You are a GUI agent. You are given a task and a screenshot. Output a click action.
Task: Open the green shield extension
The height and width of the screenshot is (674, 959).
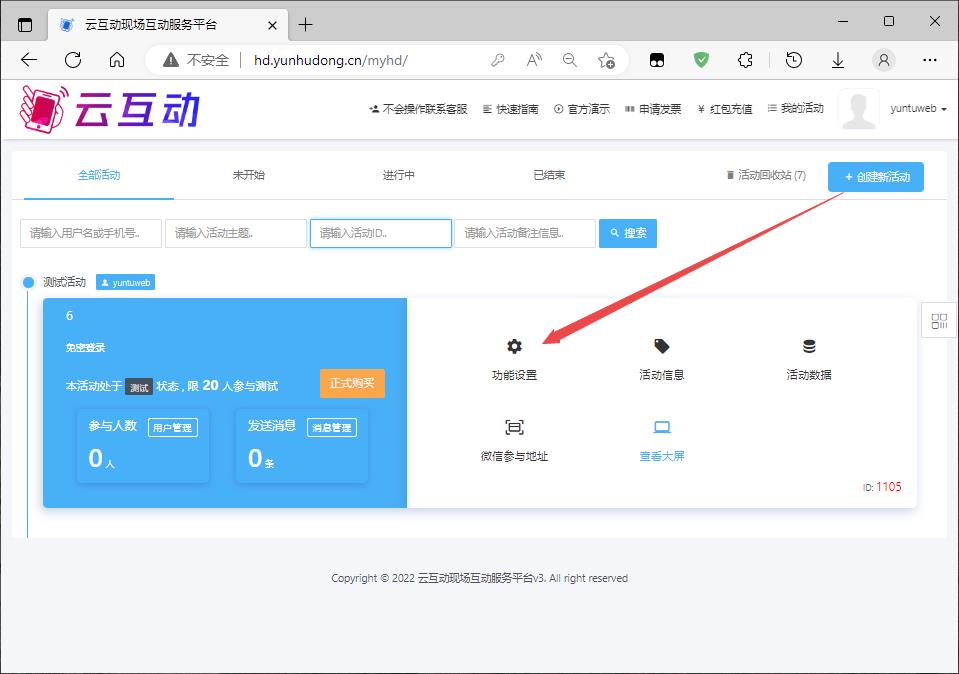[701, 60]
